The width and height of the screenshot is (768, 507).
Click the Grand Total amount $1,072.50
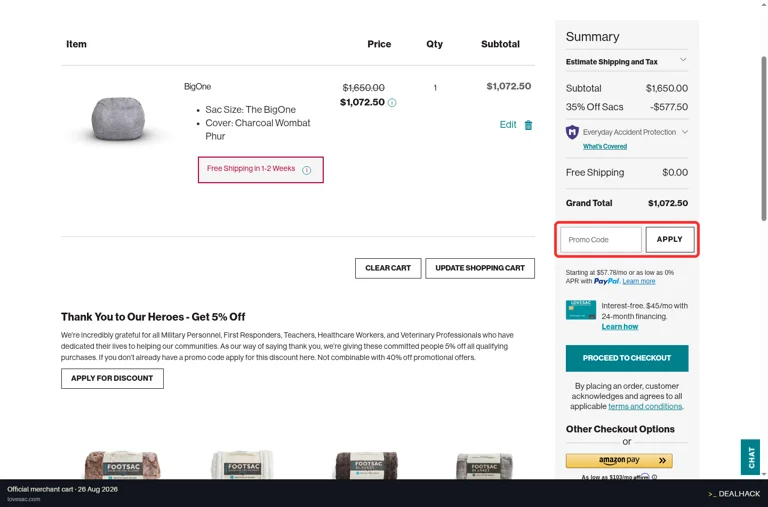pyautogui.click(x=668, y=203)
